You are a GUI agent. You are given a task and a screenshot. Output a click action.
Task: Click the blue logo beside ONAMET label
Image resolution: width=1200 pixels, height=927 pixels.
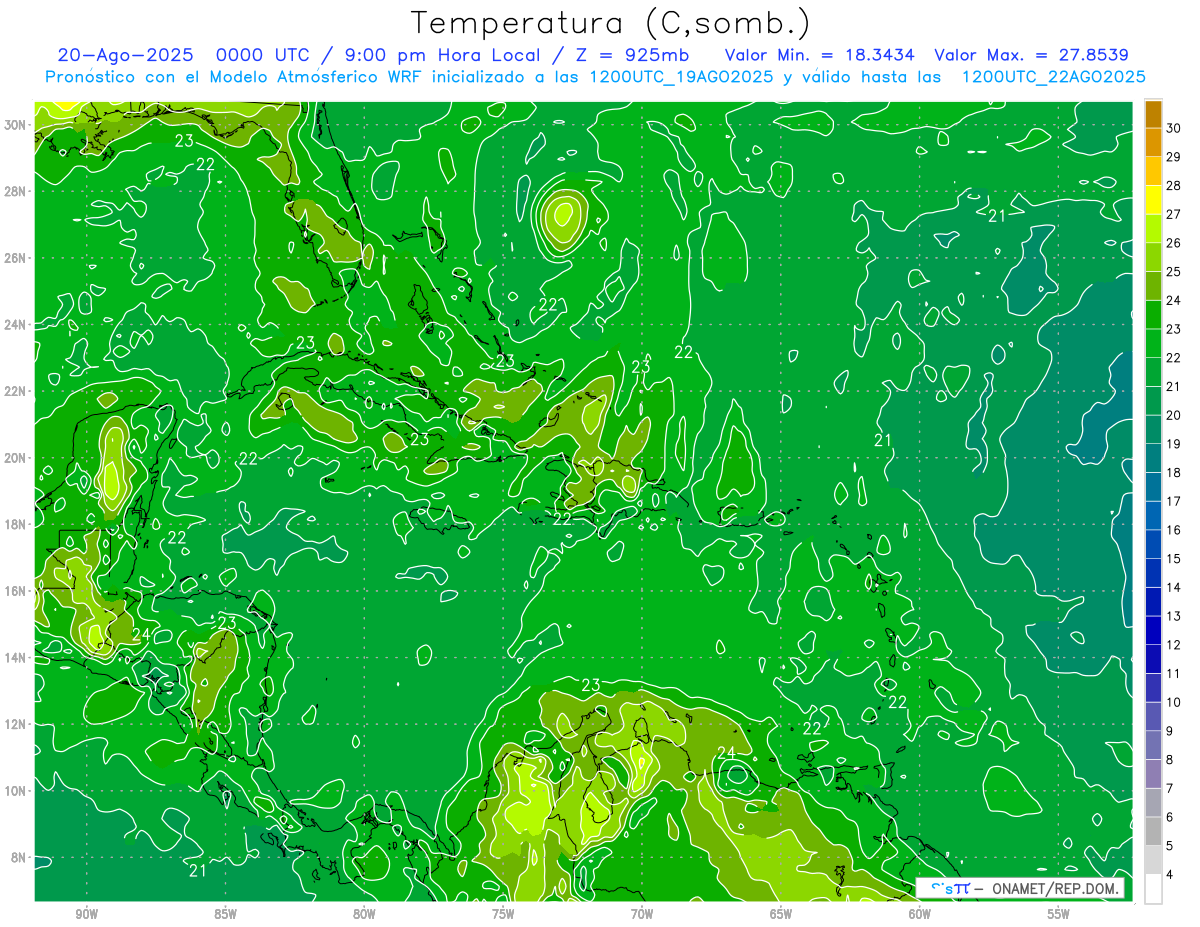(951, 888)
